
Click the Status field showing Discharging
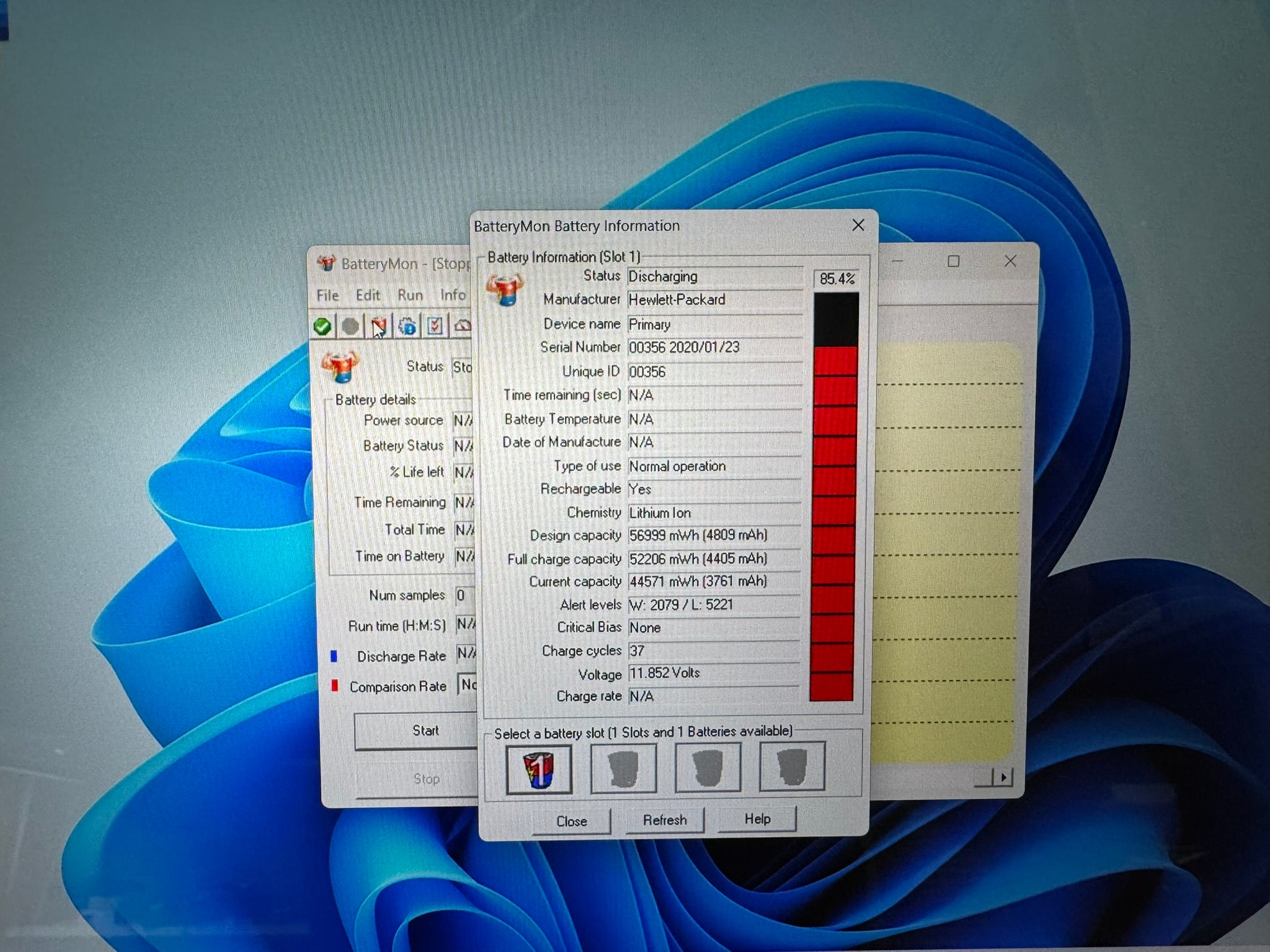pos(715,276)
